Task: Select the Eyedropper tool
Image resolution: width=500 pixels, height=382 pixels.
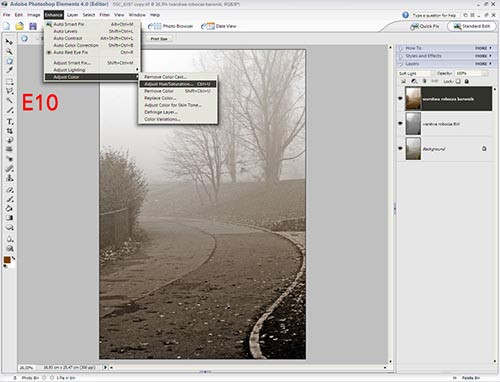Action: pos(9,70)
